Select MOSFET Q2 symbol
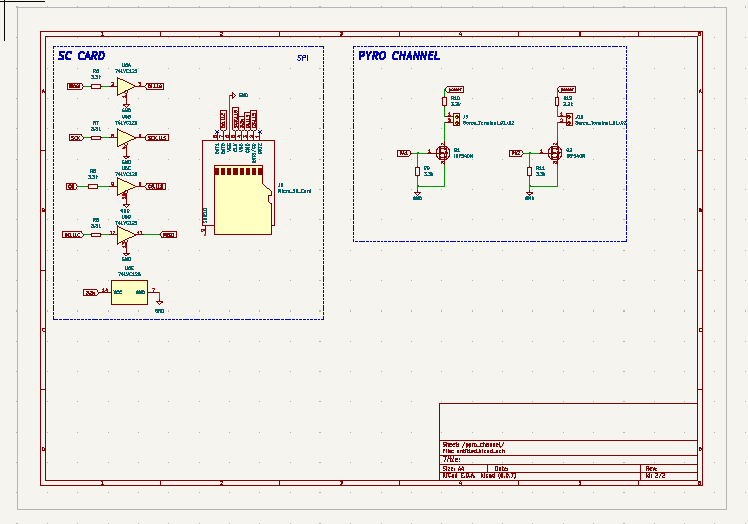Screen dimensions: 748x524 [x=555, y=153]
